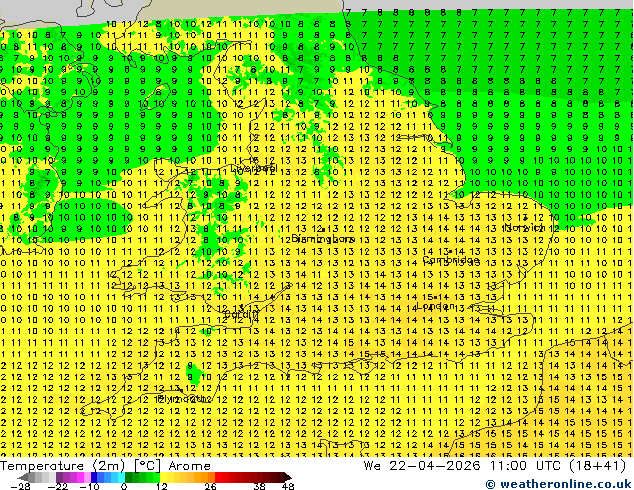Click the legend value '12'

point(162,486)
